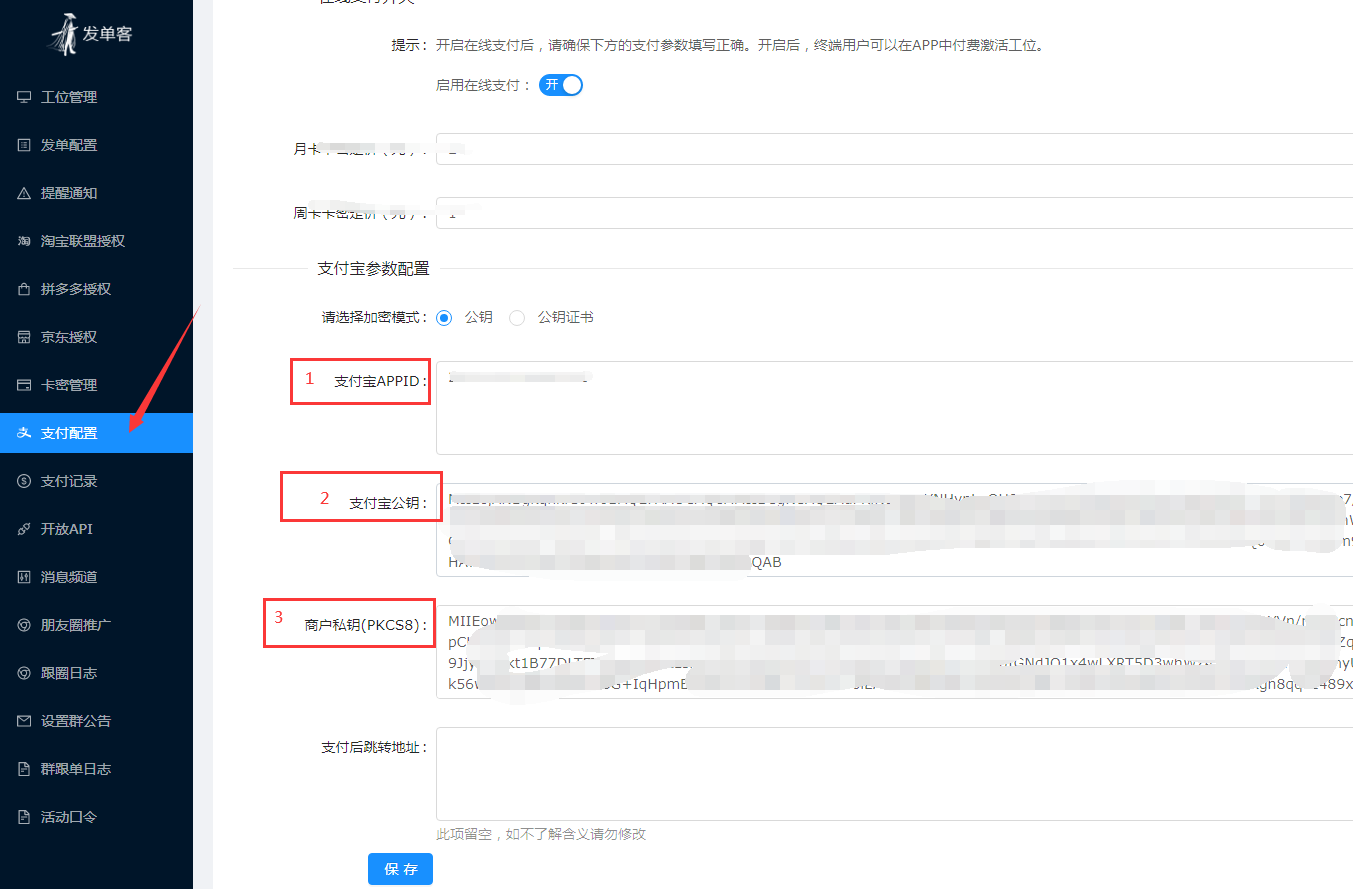
Task: Click the file icon beside 活动口令
Action: [24, 817]
